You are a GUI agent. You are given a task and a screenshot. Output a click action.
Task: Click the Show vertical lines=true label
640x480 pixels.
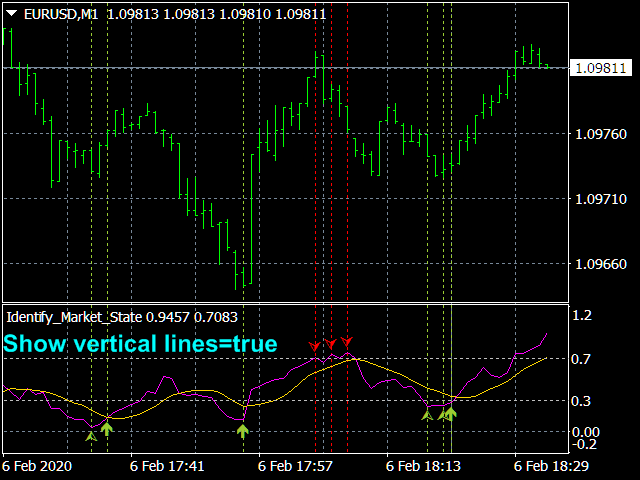pos(140,343)
